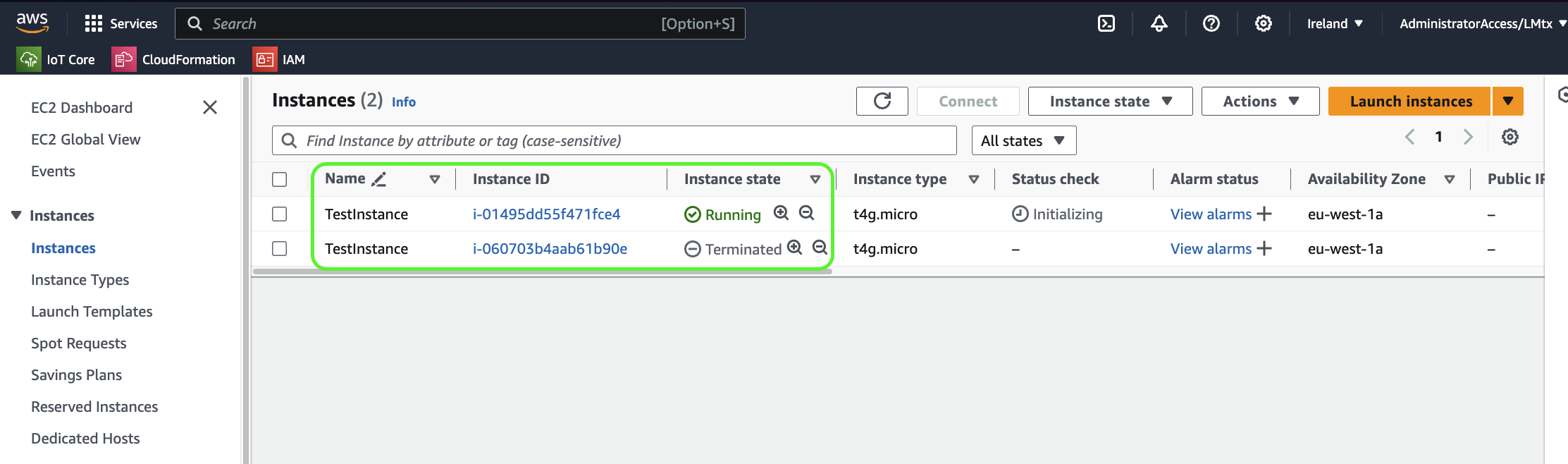Click horizontal scrollbar under instances table
The image size is (1568, 464).
pos(543,271)
